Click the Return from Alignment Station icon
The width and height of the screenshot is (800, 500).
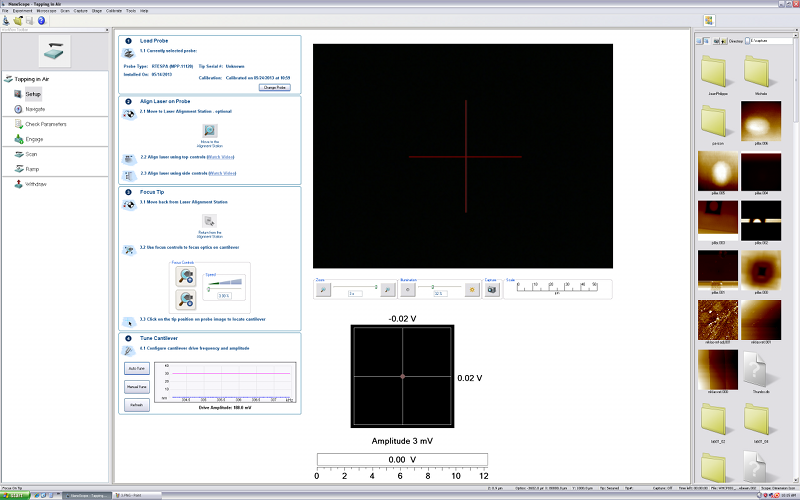[210, 221]
